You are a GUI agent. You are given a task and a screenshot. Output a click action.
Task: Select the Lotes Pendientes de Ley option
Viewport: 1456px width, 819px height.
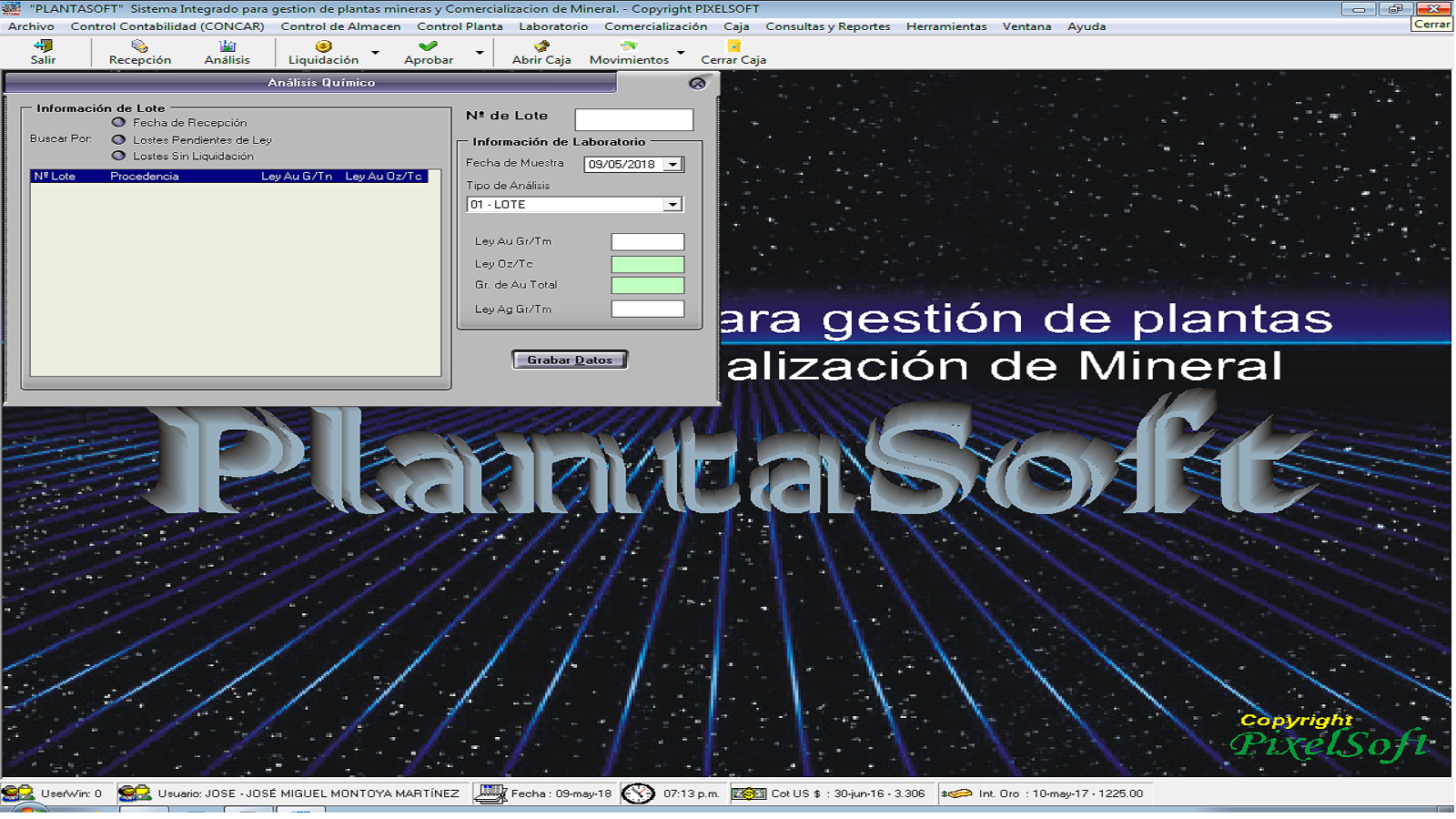click(x=118, y=139)
